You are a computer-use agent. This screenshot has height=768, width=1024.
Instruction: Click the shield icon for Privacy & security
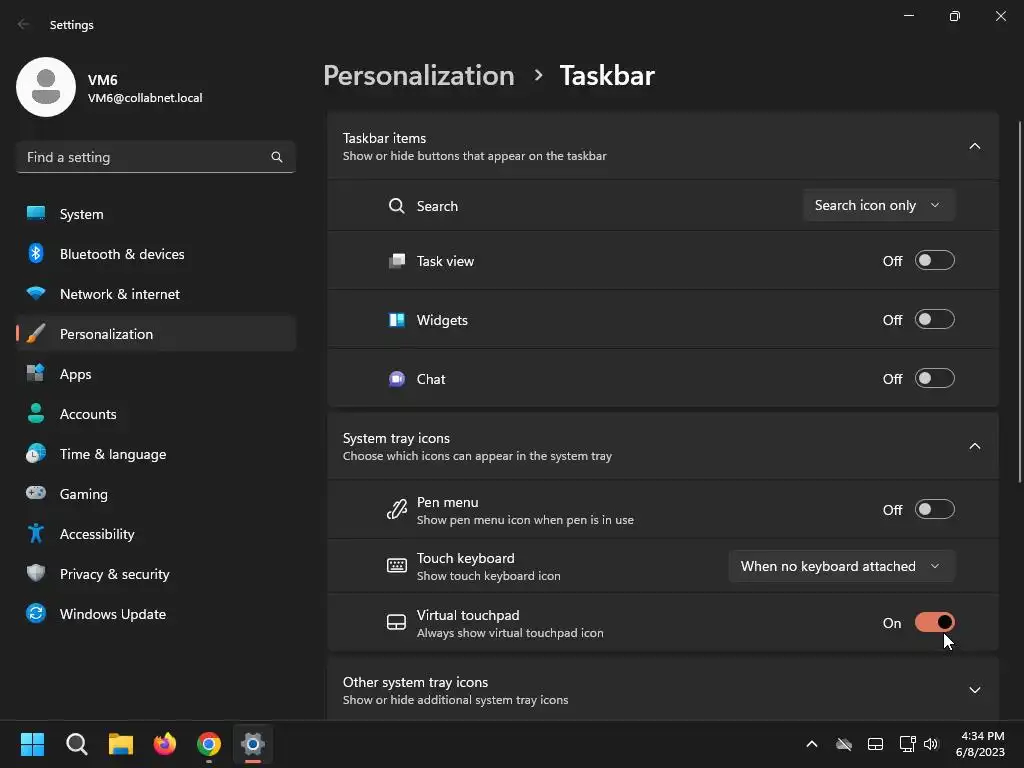tap(36, 573)
